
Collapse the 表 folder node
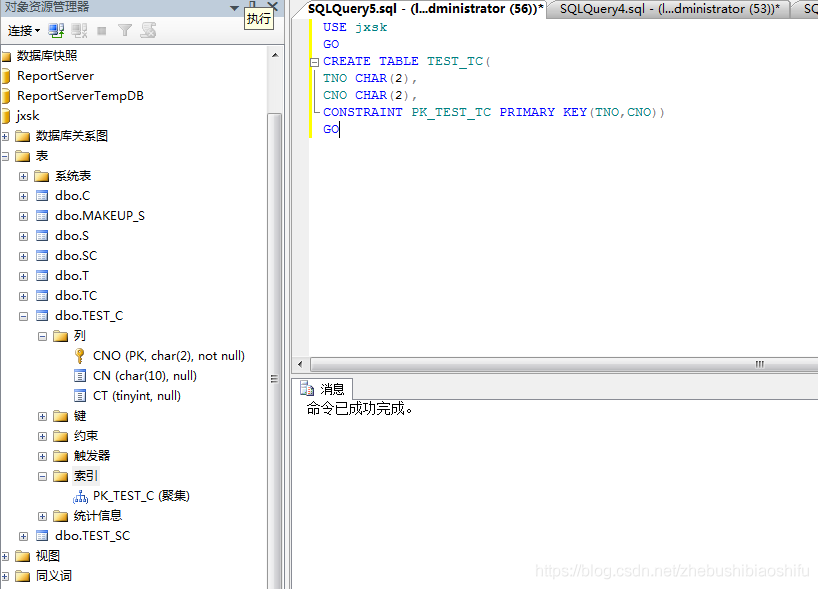pyautogui.click(x=5, y=156)
